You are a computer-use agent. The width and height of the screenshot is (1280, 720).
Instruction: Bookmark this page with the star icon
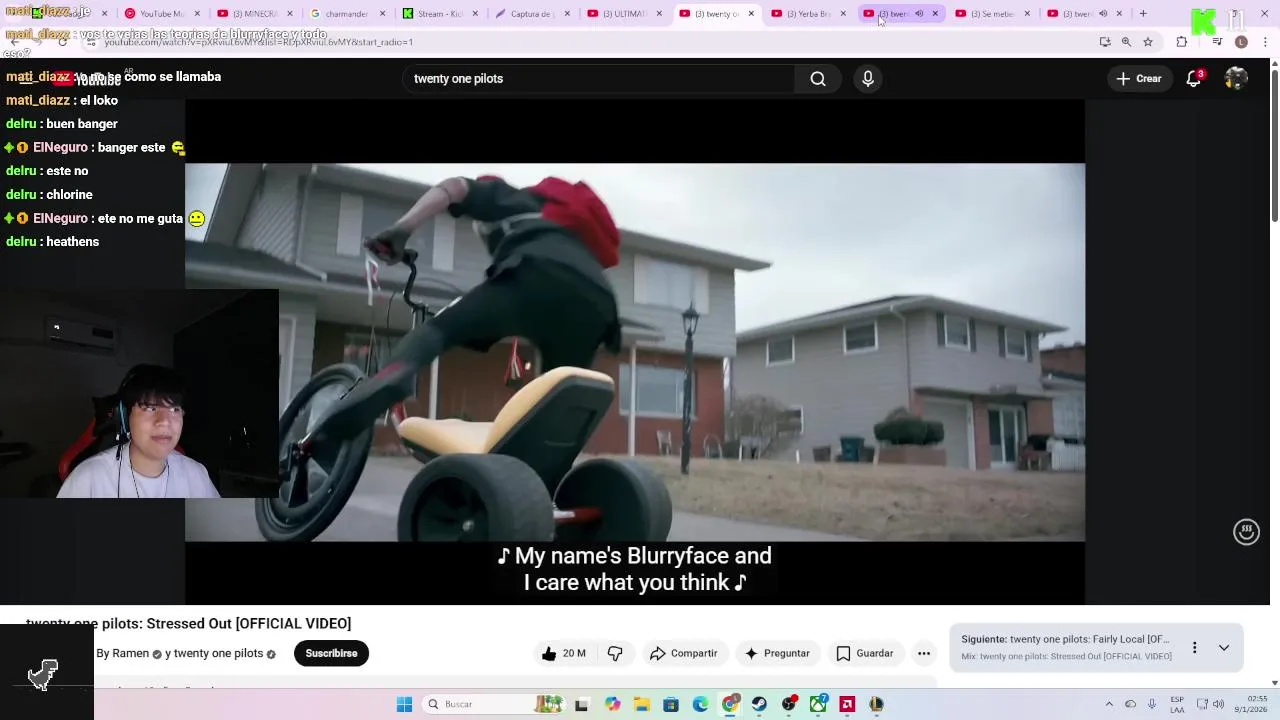pyautogui.click(x=1148, y=42)
